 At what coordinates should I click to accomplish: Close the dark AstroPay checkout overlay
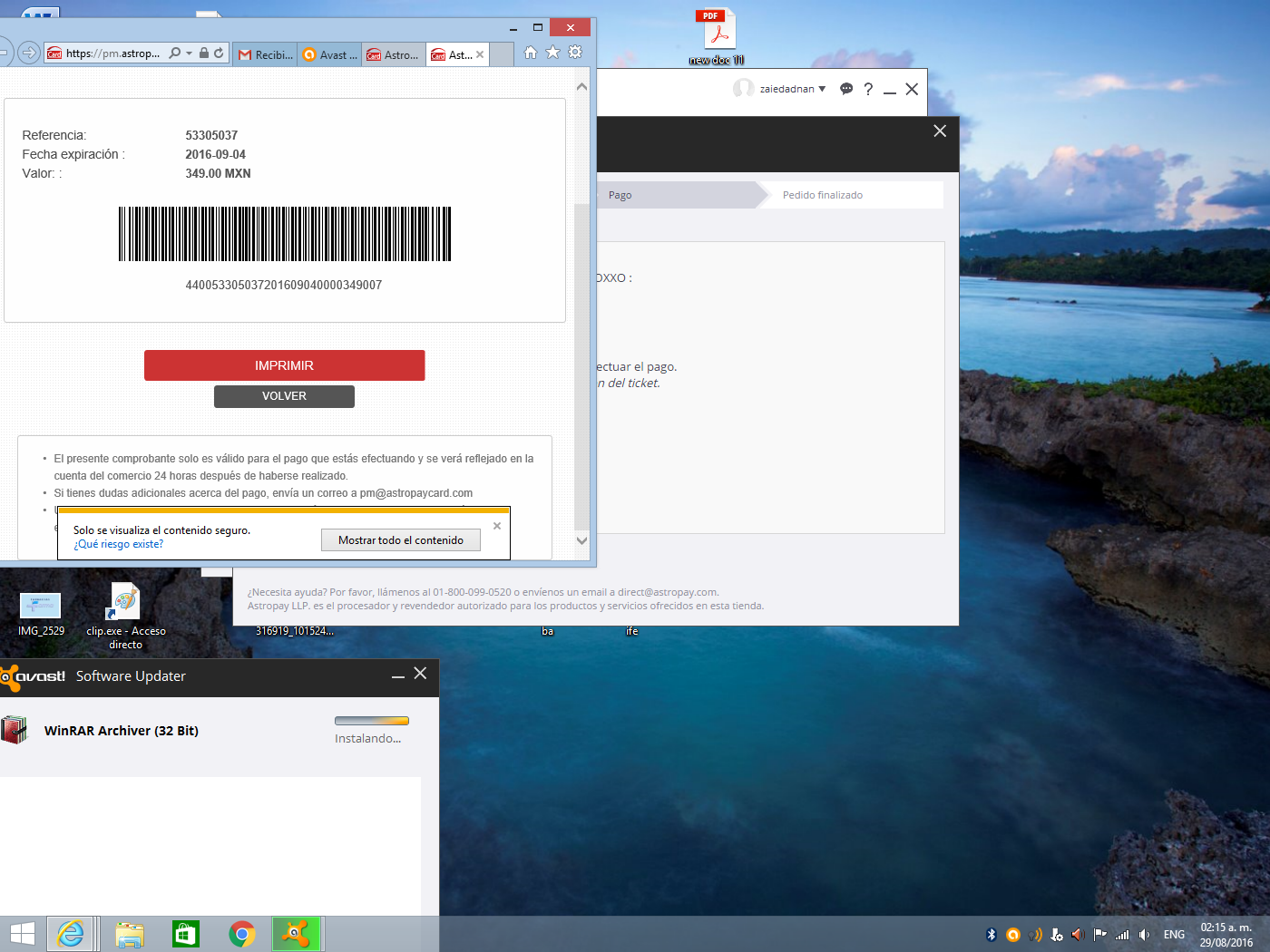point(940,131)
